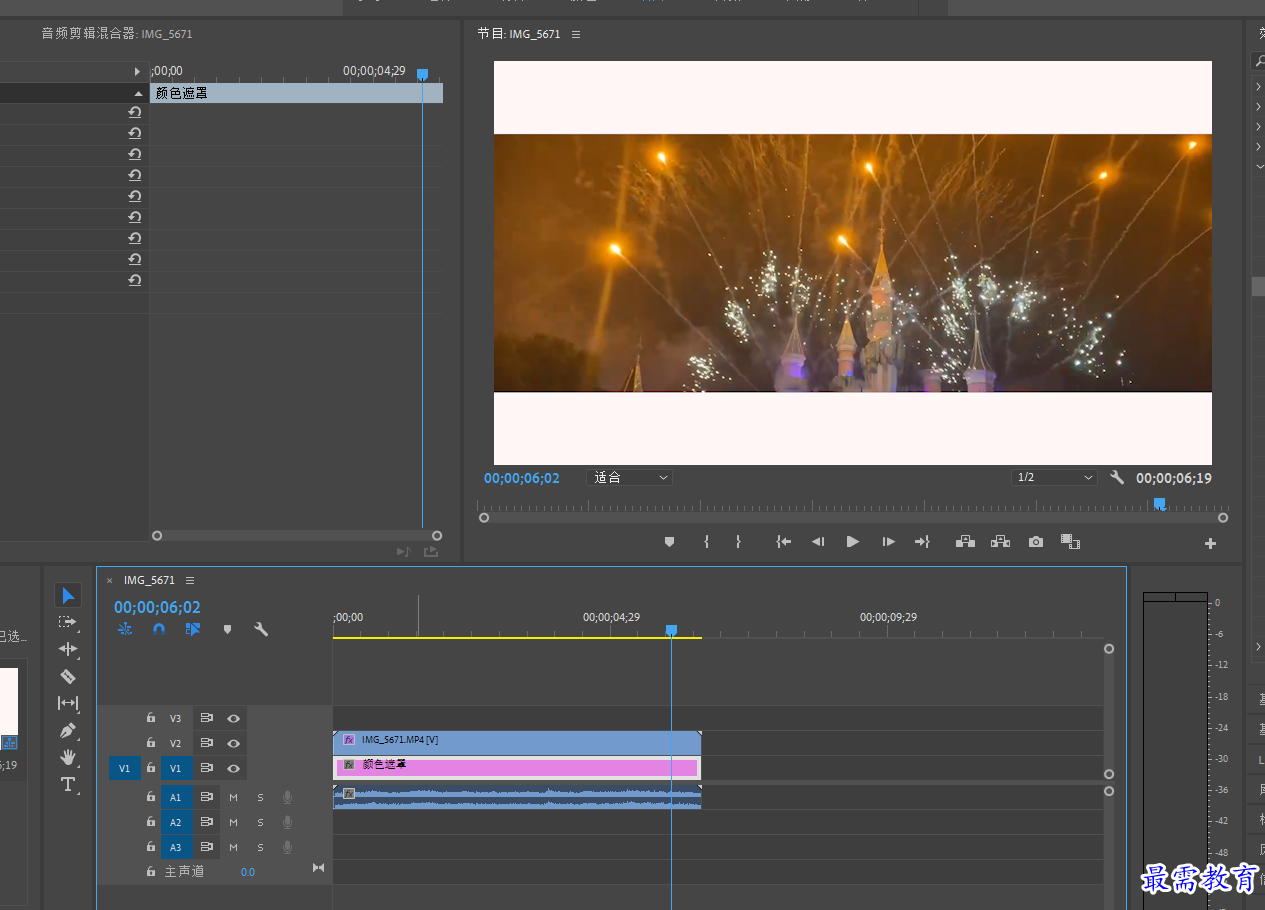Click the Lift button
Viewport: 1265px width, 910px height.
pyautogui.click(x=965, y=542)
